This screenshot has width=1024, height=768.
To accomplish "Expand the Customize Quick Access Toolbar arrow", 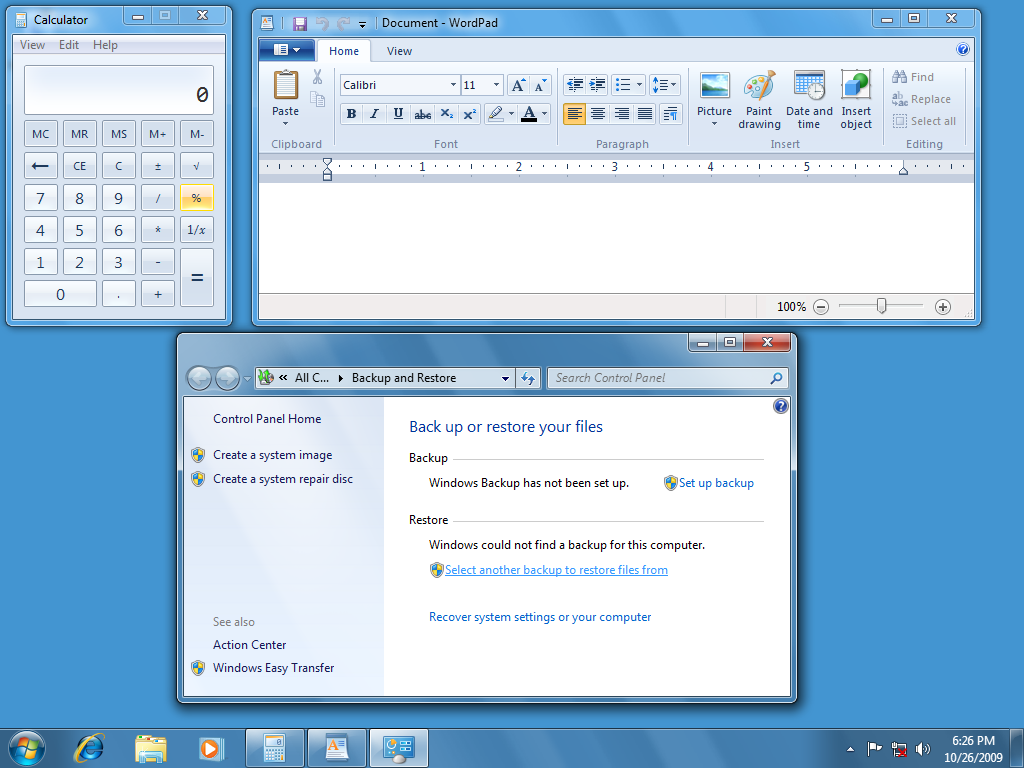I will coord(362,25).
